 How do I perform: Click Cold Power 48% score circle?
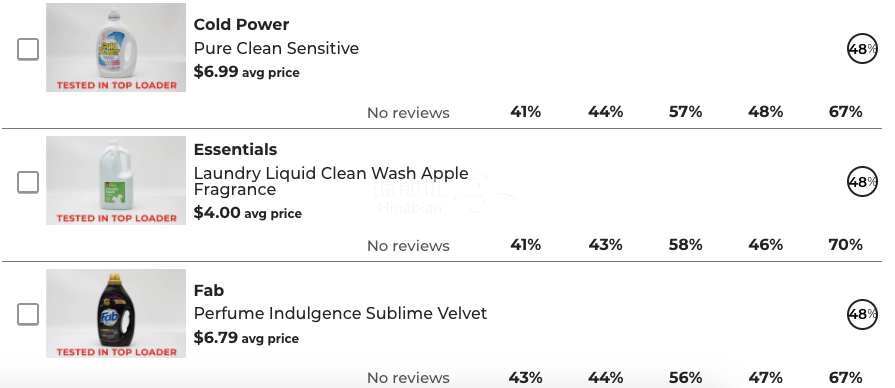862,49
